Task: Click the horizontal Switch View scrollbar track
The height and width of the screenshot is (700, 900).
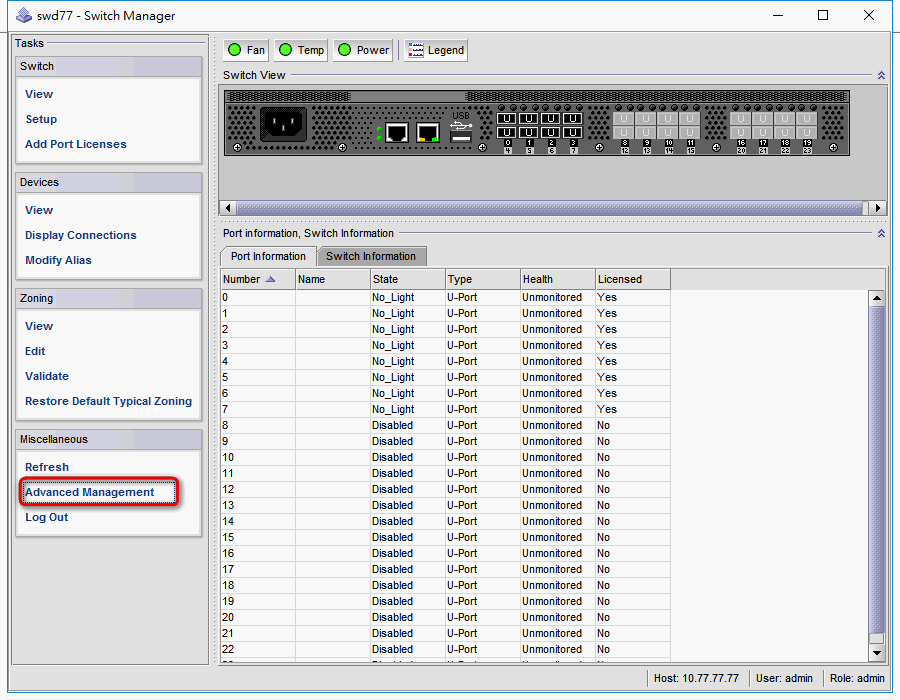Action: [x=550, y=208]
